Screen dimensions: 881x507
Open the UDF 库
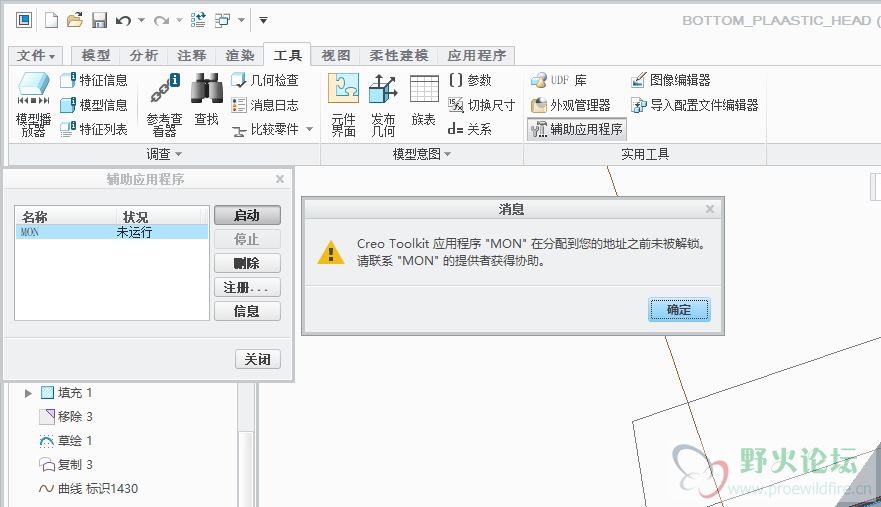point(558,80)
